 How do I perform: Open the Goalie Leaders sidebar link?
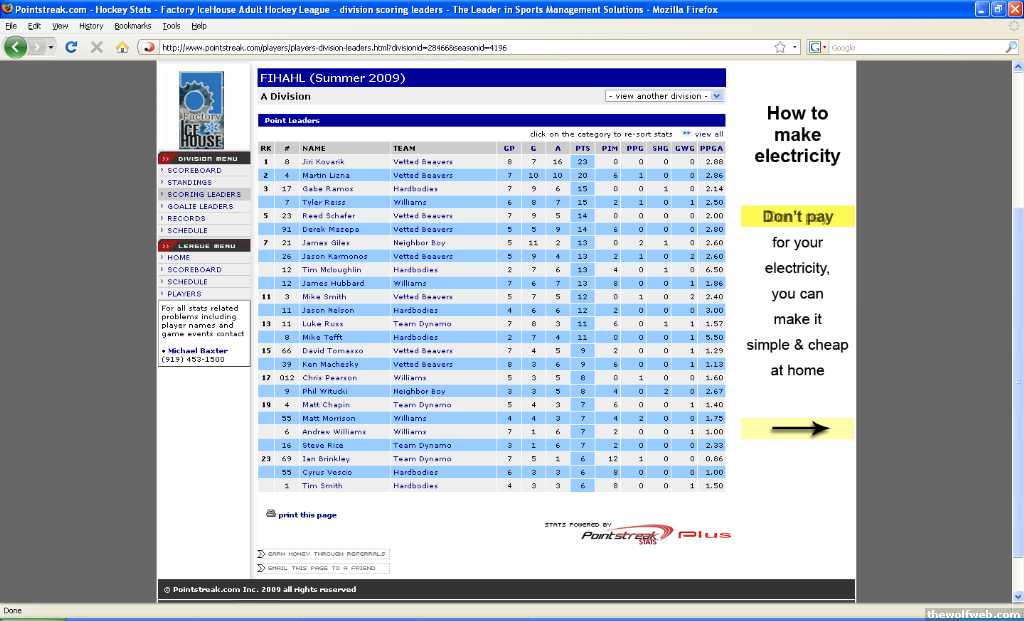coord(200,206)
